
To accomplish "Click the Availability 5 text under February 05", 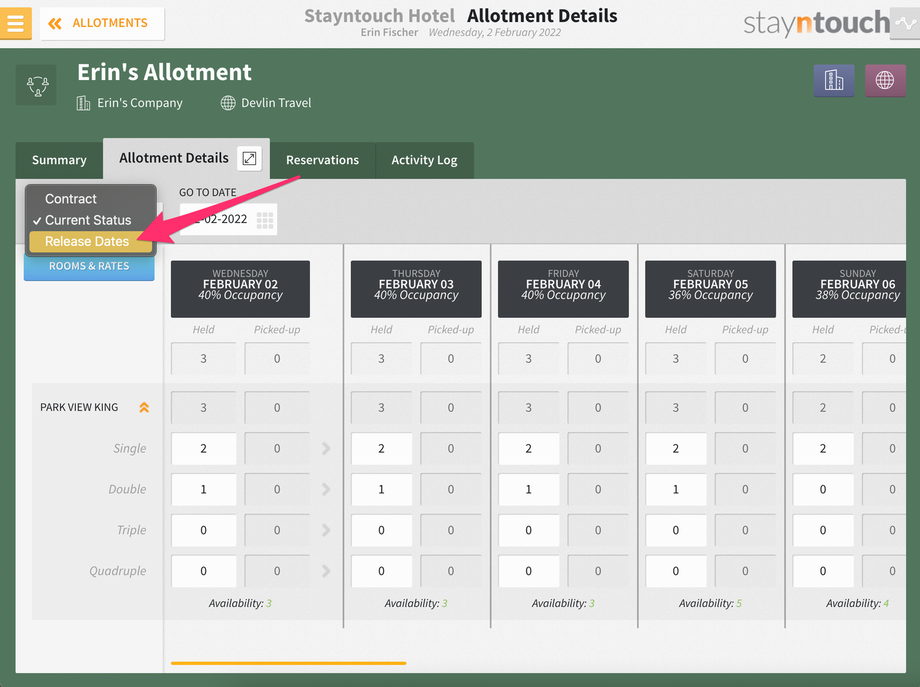I will [x=711, y=603].
